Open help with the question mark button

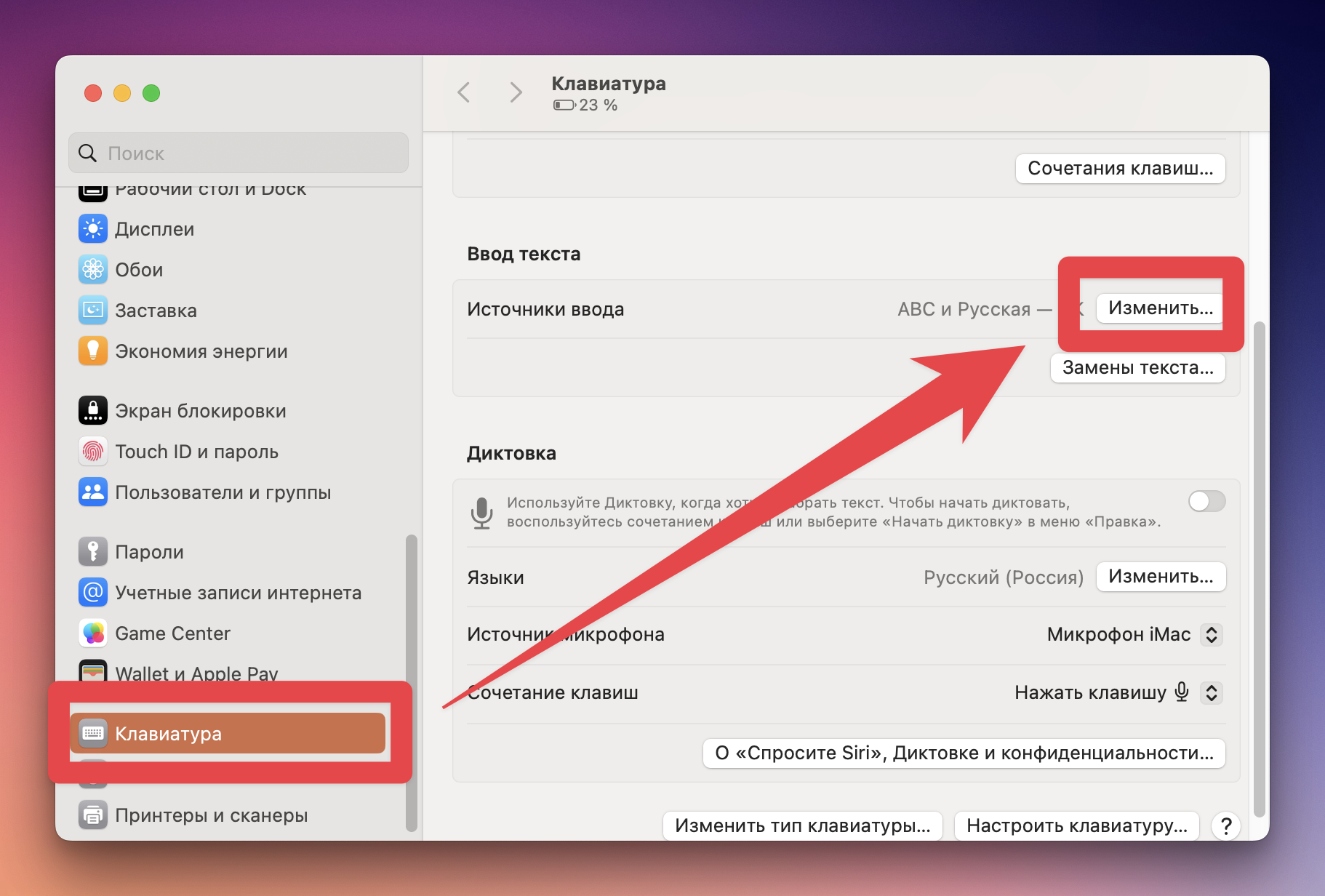pyautogui.click(x=1226, y=825)
